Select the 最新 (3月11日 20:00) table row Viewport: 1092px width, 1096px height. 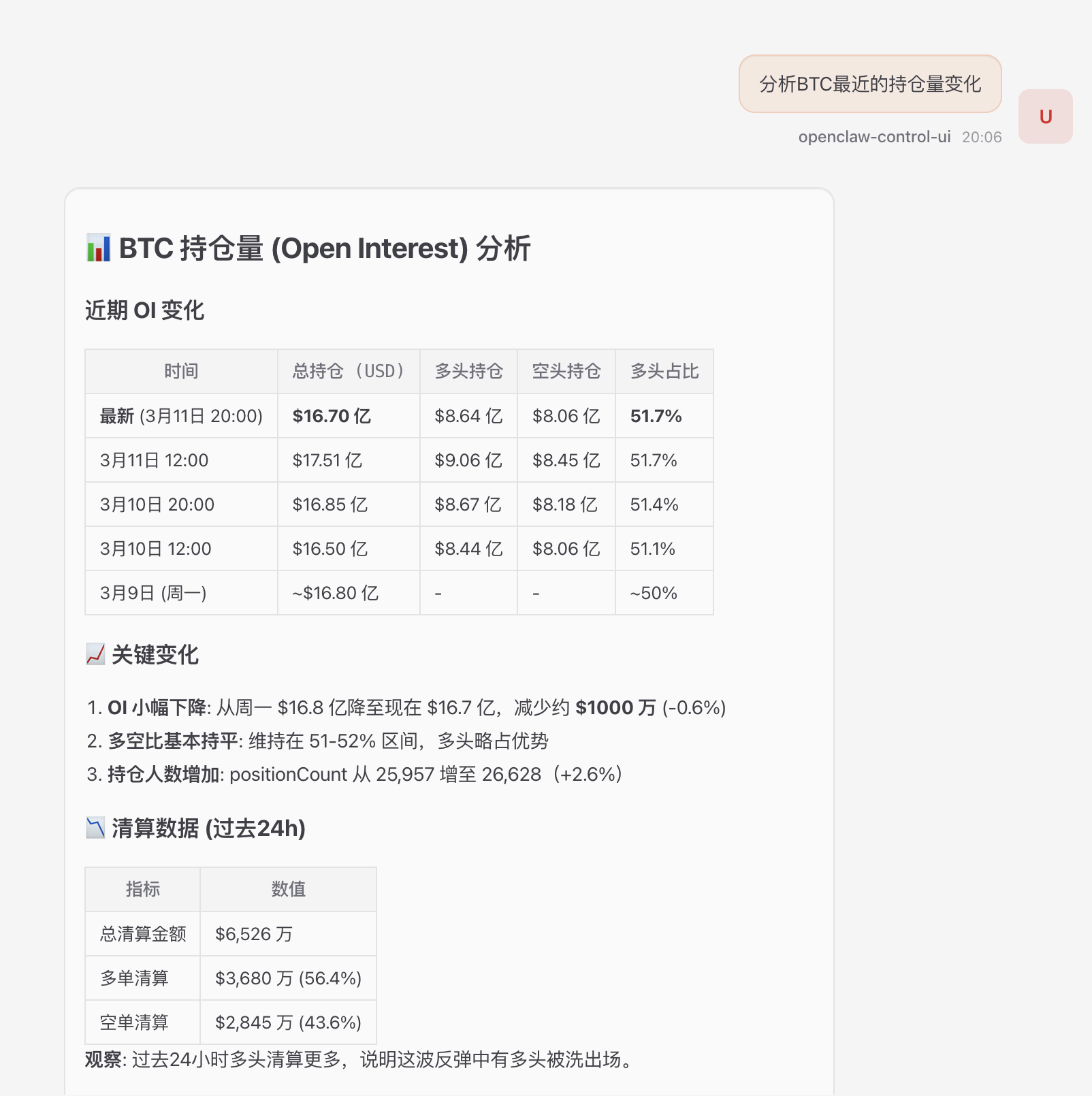tap(398, 415)
